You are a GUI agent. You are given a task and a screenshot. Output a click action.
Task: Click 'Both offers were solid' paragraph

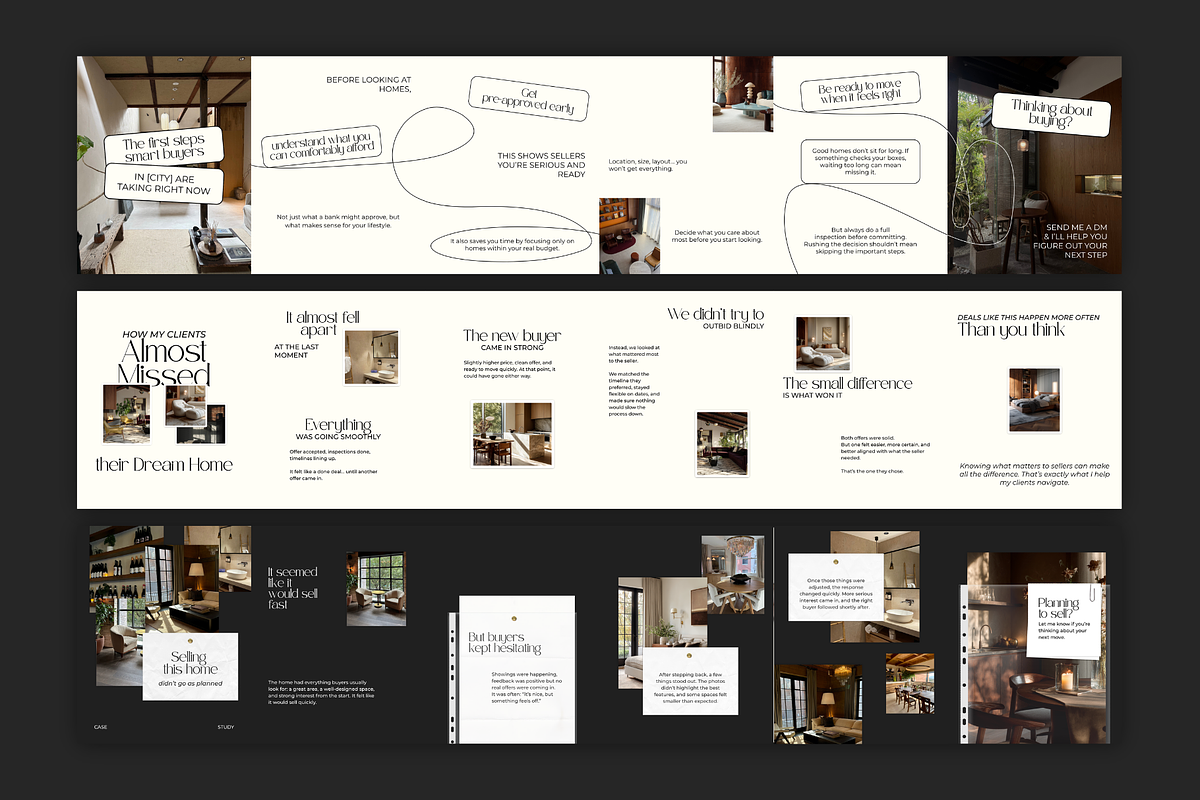(x=885, y=448)
